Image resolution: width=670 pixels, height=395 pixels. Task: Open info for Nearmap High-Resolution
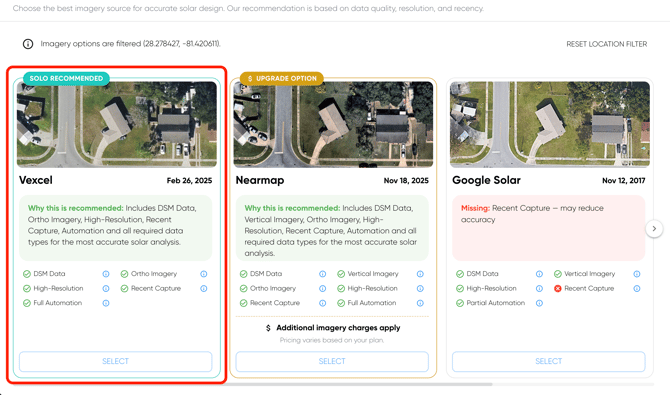point(420,289)
